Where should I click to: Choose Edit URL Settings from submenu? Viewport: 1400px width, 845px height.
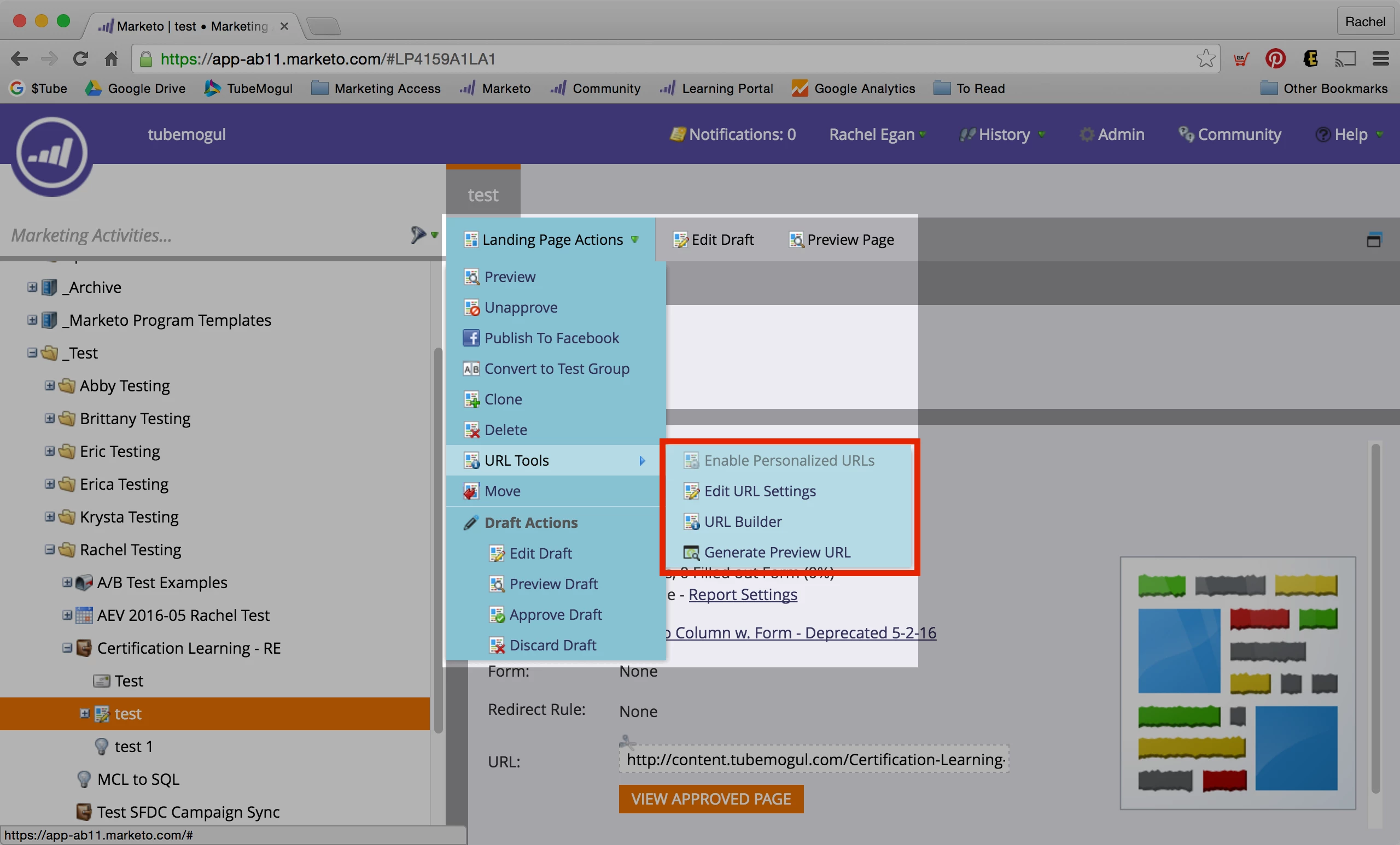759,491
